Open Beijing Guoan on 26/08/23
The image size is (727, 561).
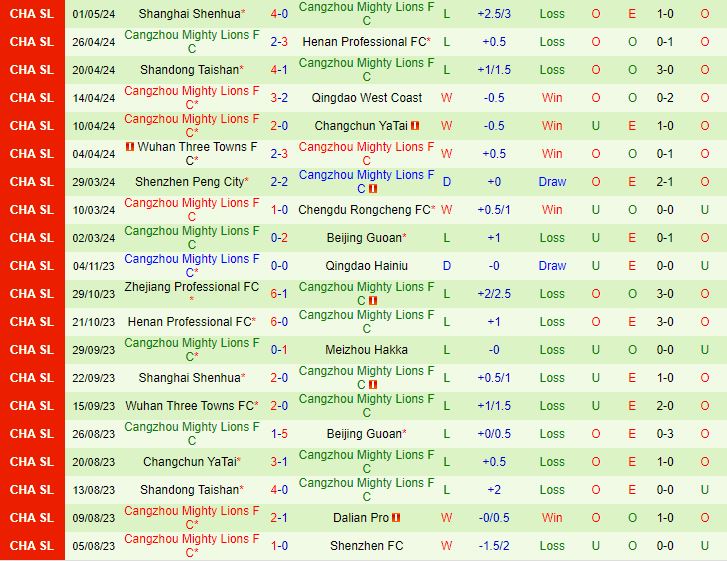366,434
